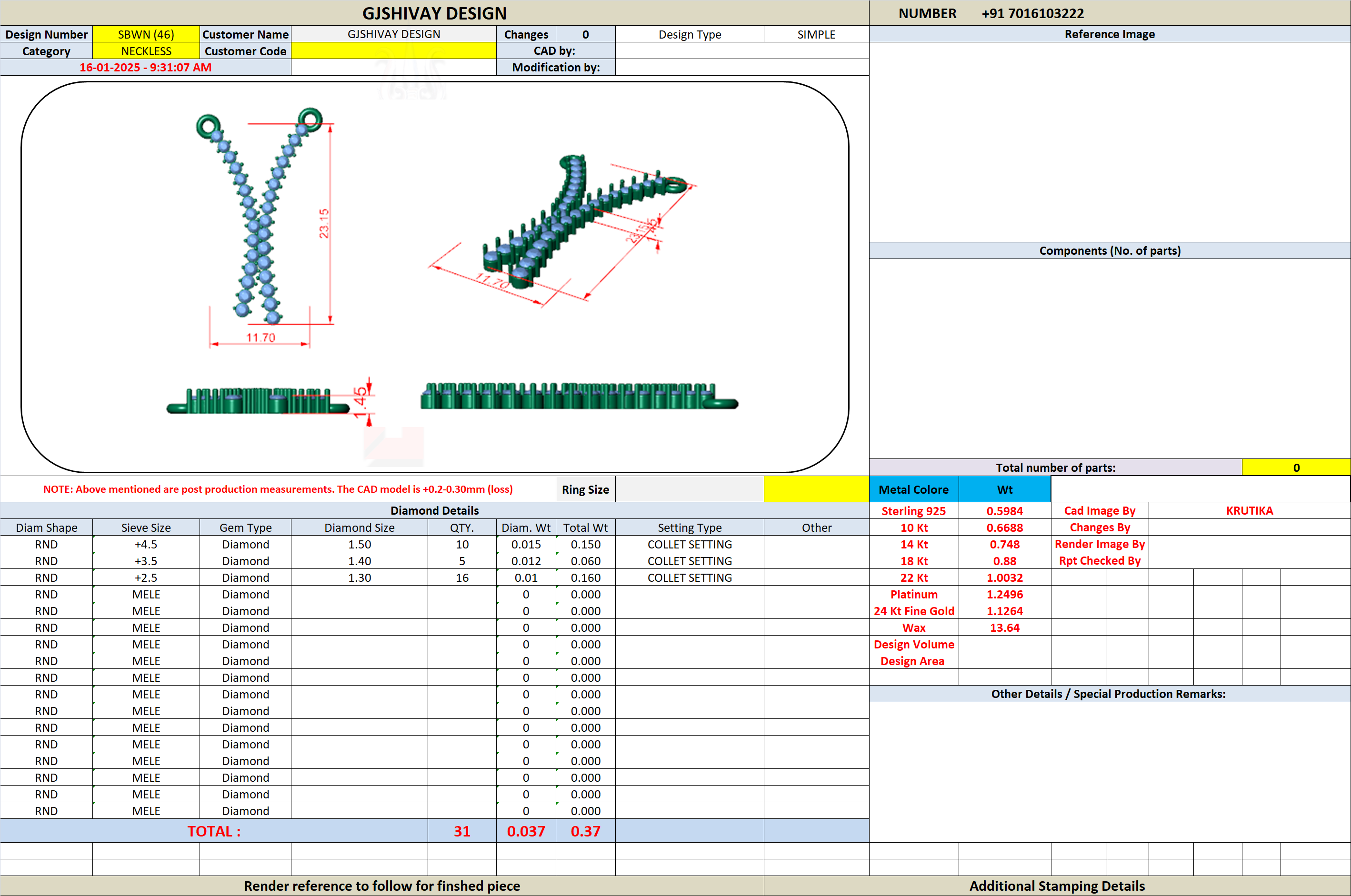The image size is (1351, 896).
Task: Select the blue Metal Colore header cell
Action: pyautogui.click(x=914, y=489)
